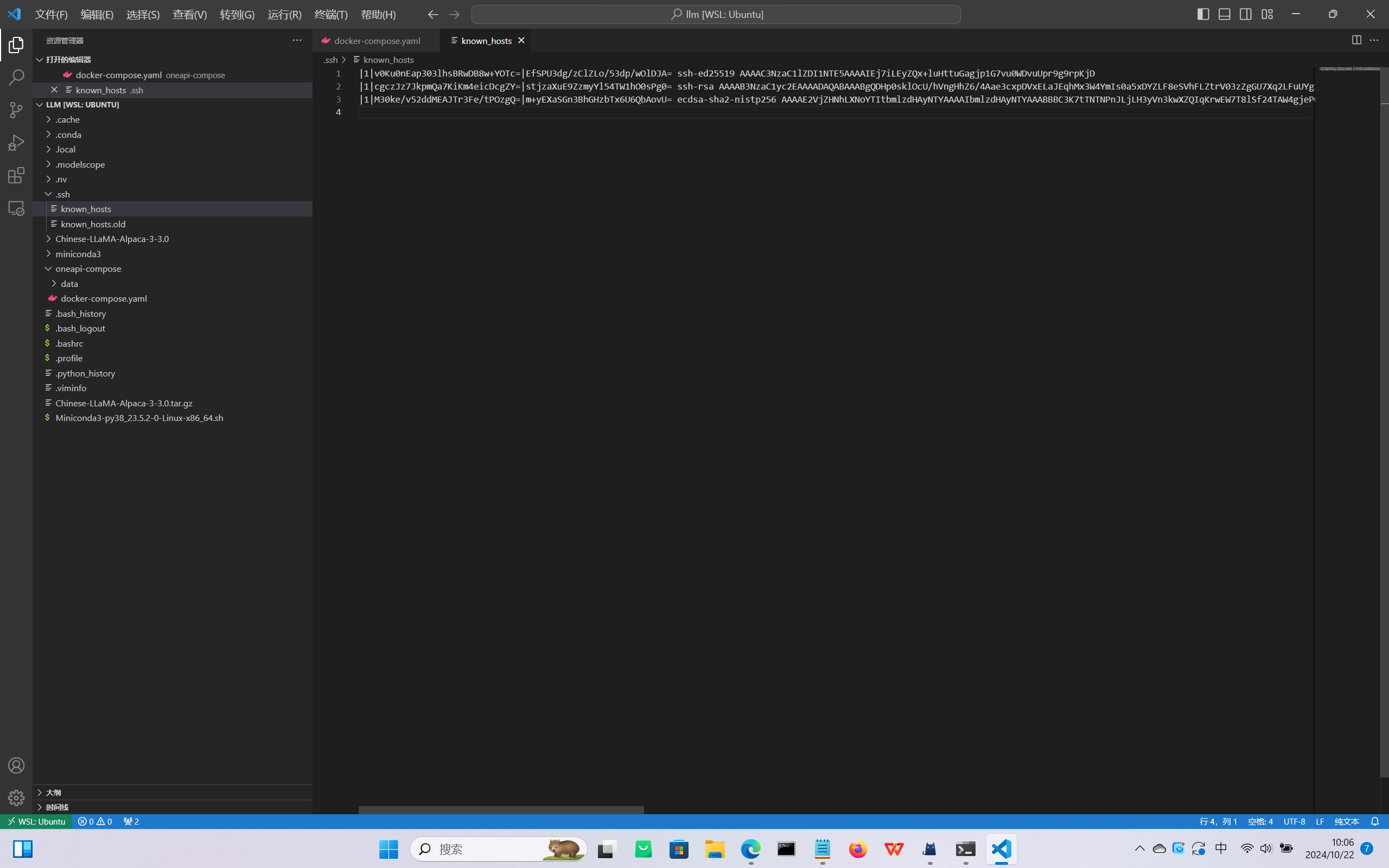1389x868 pixels.
Task: Open the Search view in activity bar
Action: pyautogui.click(x=16, y=77)
